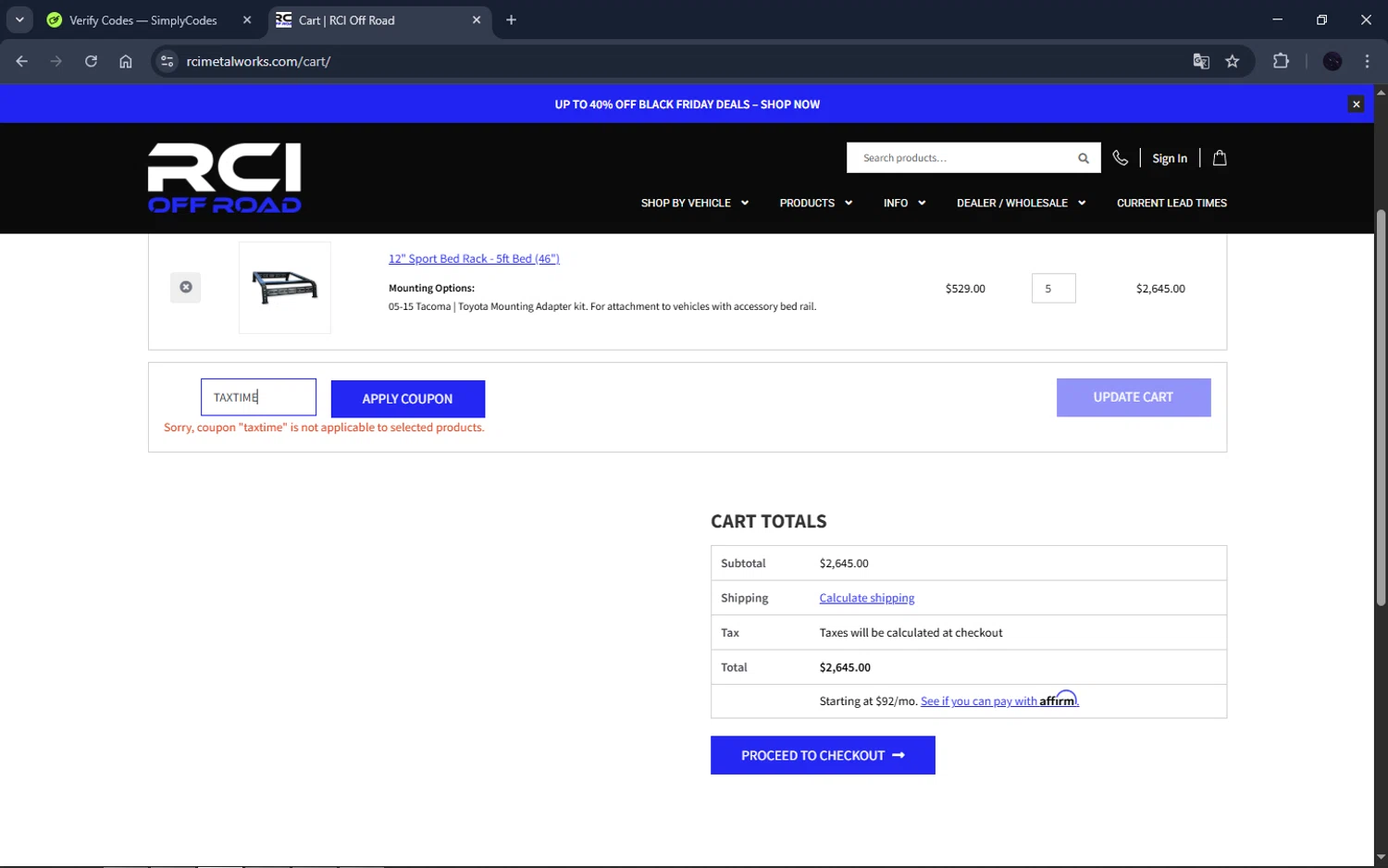The image size is (1388, 868).
Task: Close the Verify Codes — SimplyCodes tab
Action: (247, 19)
